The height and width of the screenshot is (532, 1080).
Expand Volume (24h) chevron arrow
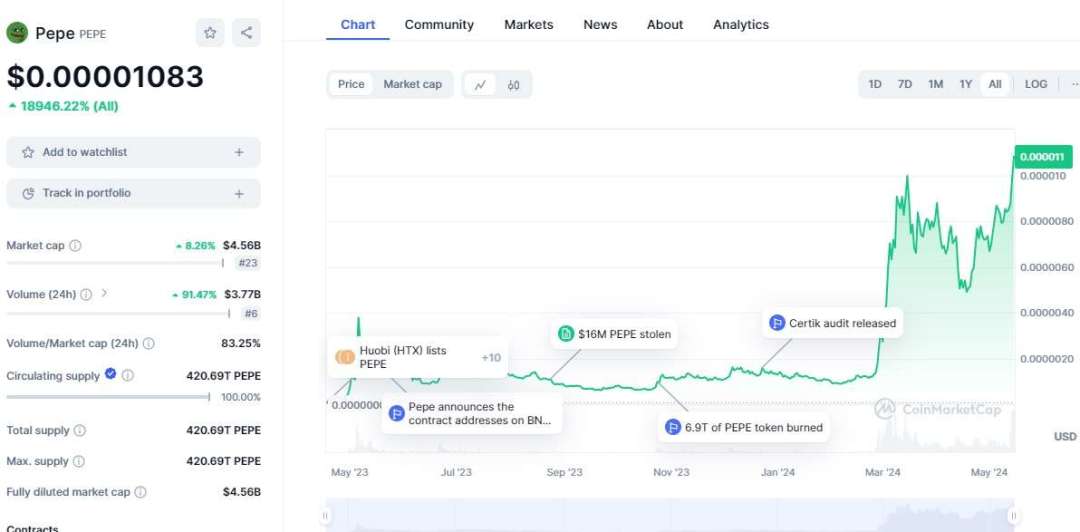tap(104, 294)
